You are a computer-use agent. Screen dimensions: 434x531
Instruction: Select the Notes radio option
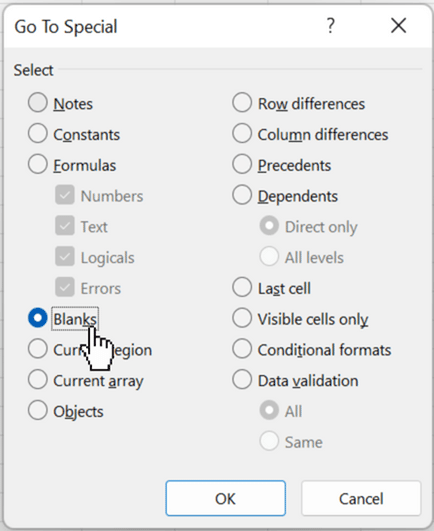[38, 103]
